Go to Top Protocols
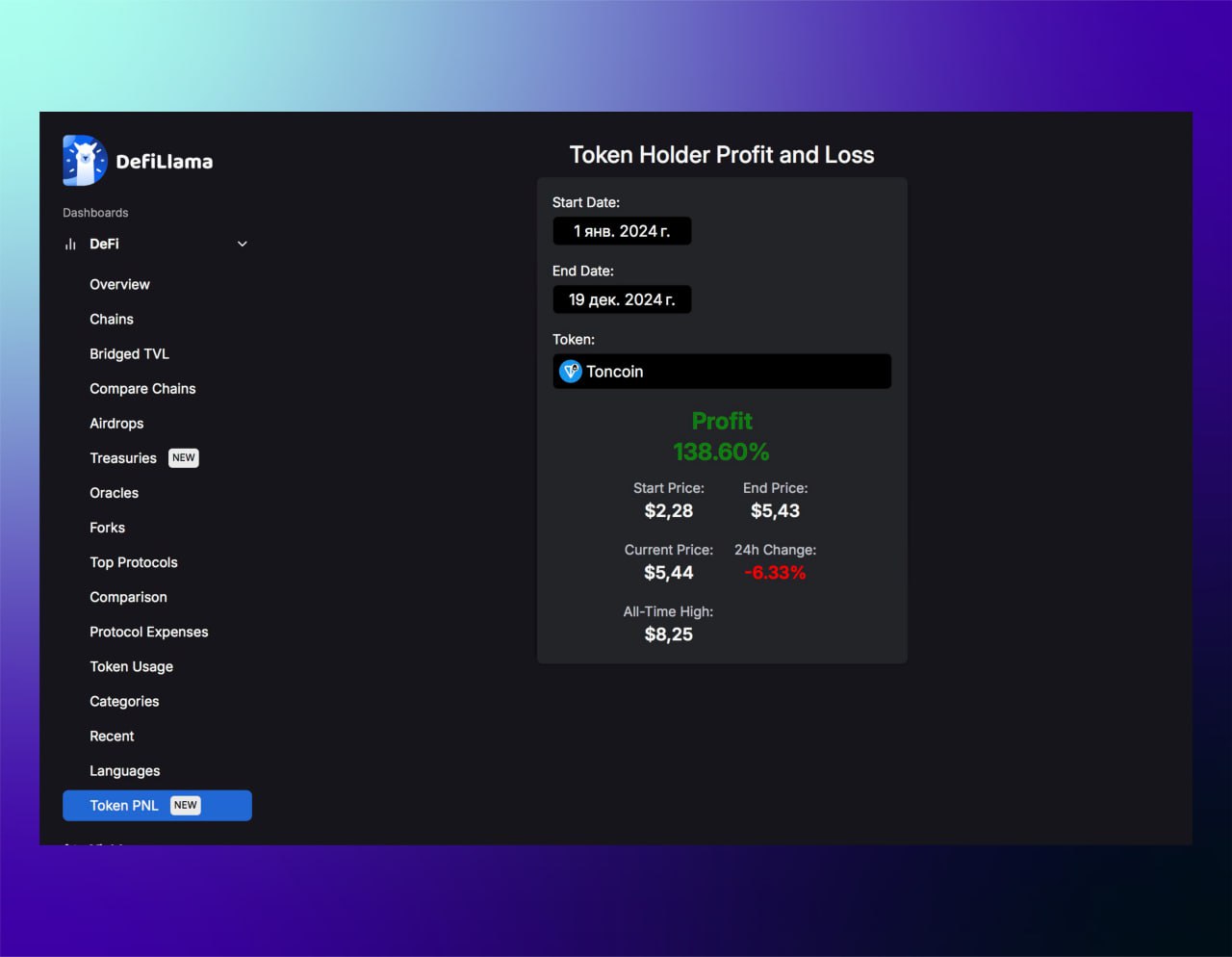The image size is (1232, 957). point(134,562)
